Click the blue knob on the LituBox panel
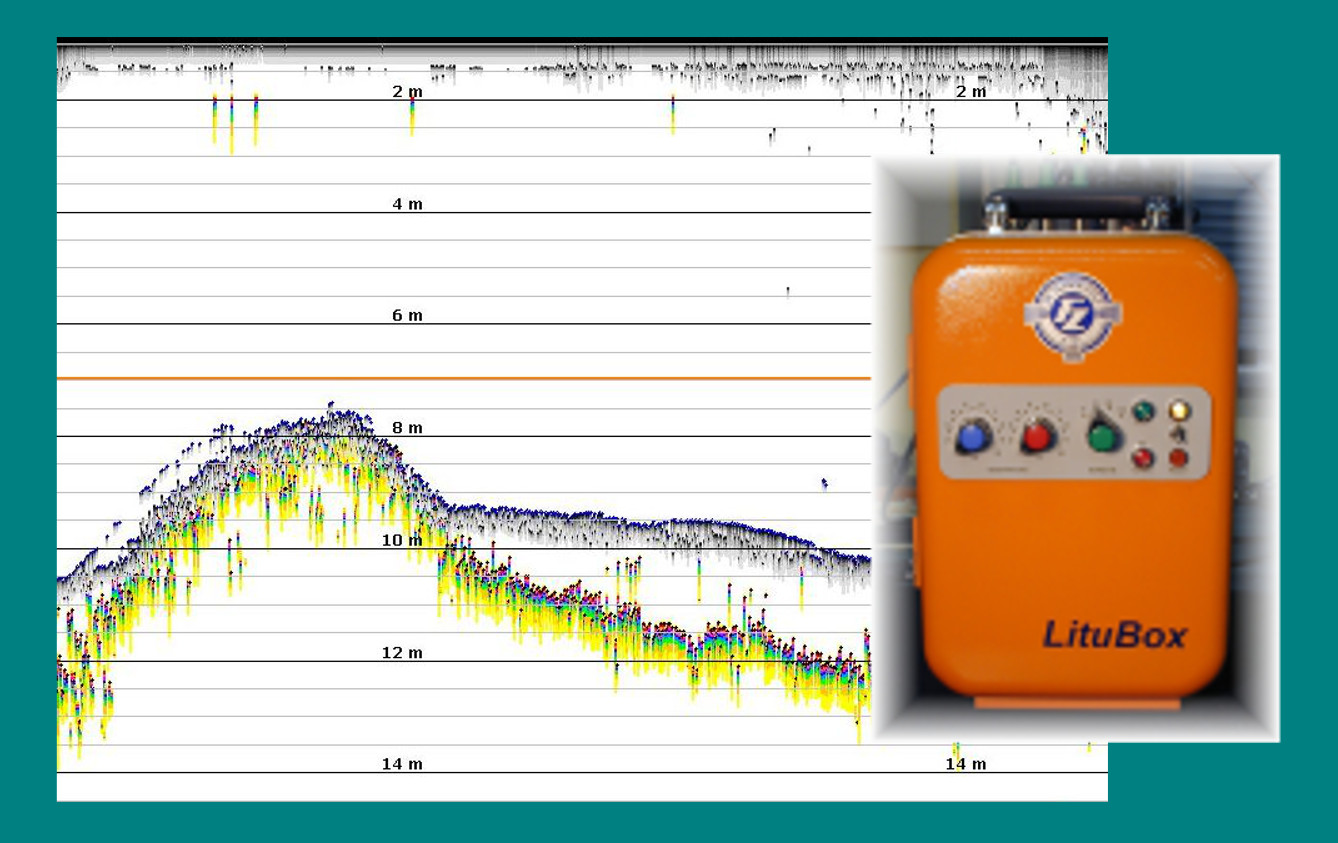Screen dimensions: 1338x843 coord(971,437)
